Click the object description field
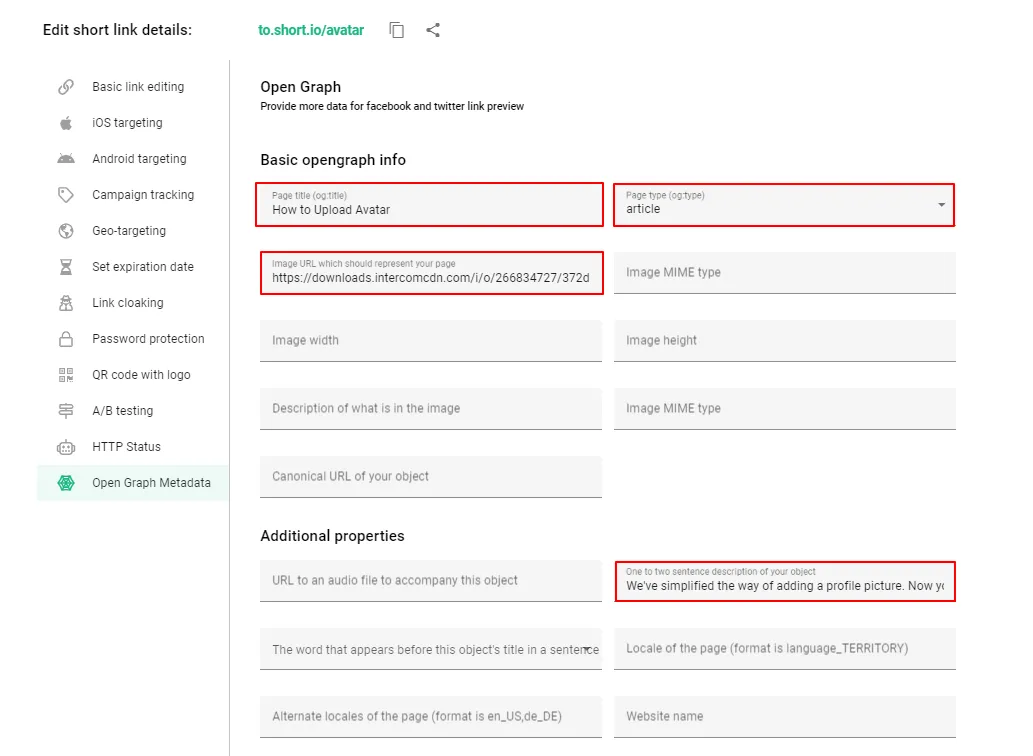This screenshot has width=1033, height=756. [785, 581]
